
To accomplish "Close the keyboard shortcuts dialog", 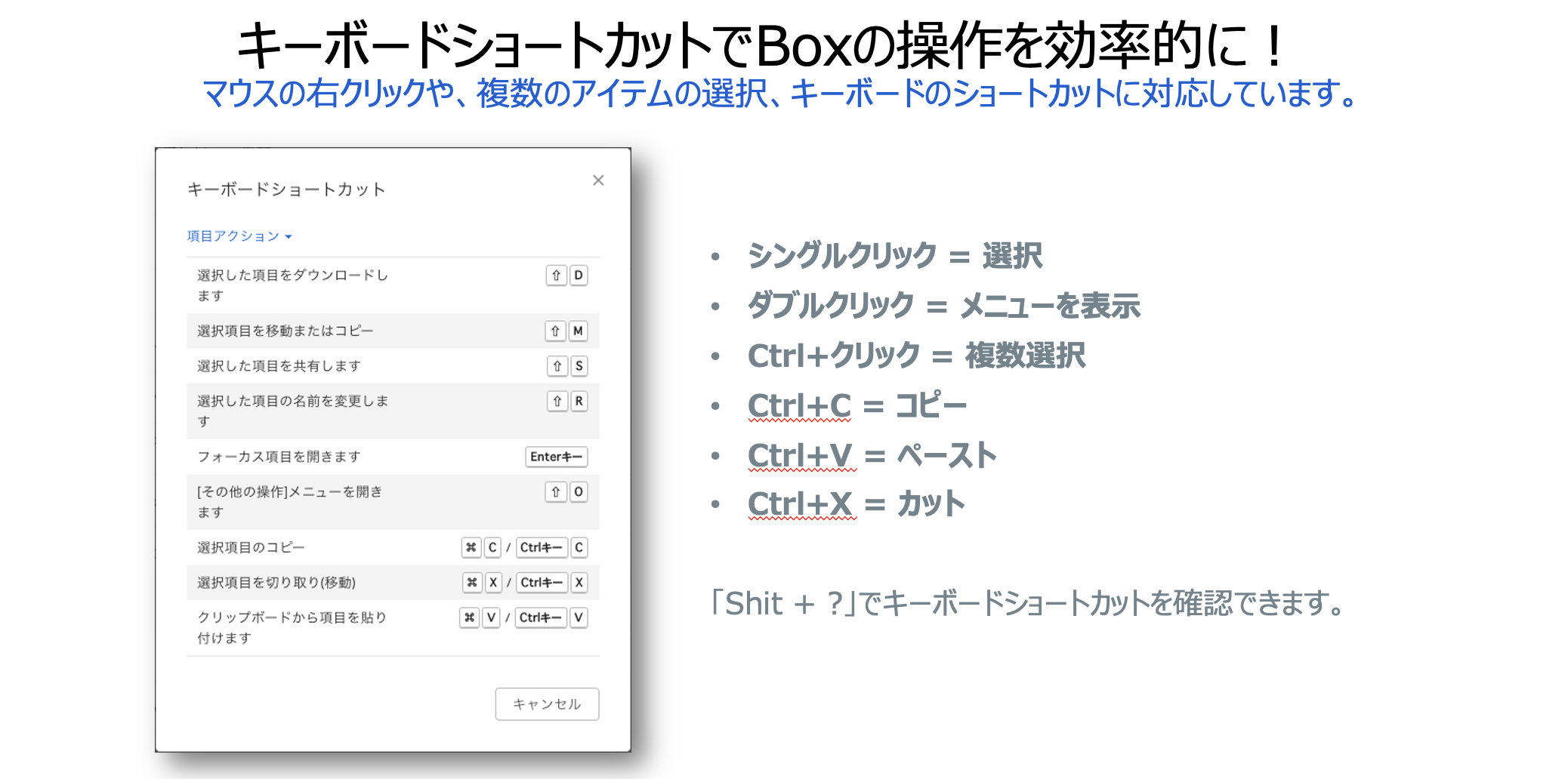I will [x=598, y=180].
